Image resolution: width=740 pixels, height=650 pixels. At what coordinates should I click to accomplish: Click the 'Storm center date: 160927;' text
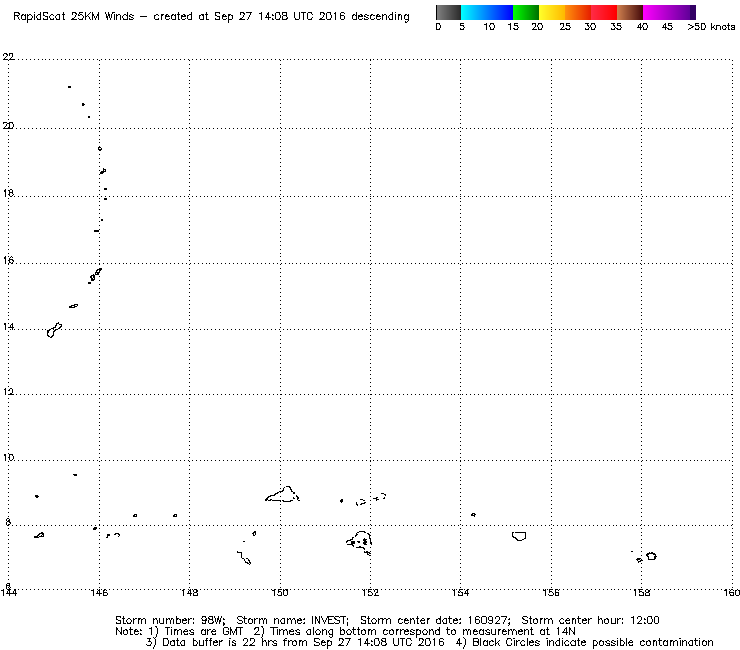coord(435,620)
